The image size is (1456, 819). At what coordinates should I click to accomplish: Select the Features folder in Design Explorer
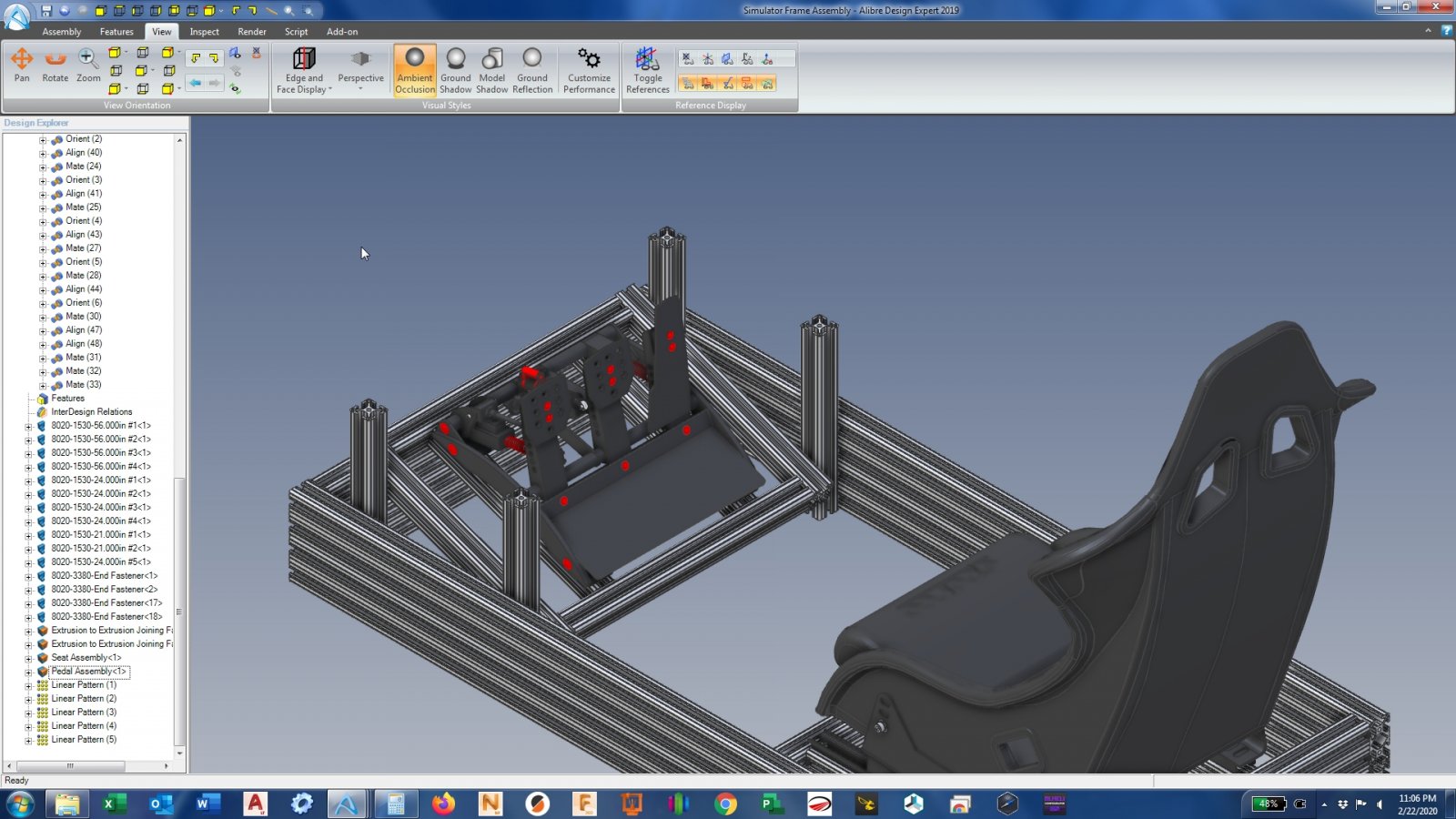pyautogui.click(x=68, y=399)
